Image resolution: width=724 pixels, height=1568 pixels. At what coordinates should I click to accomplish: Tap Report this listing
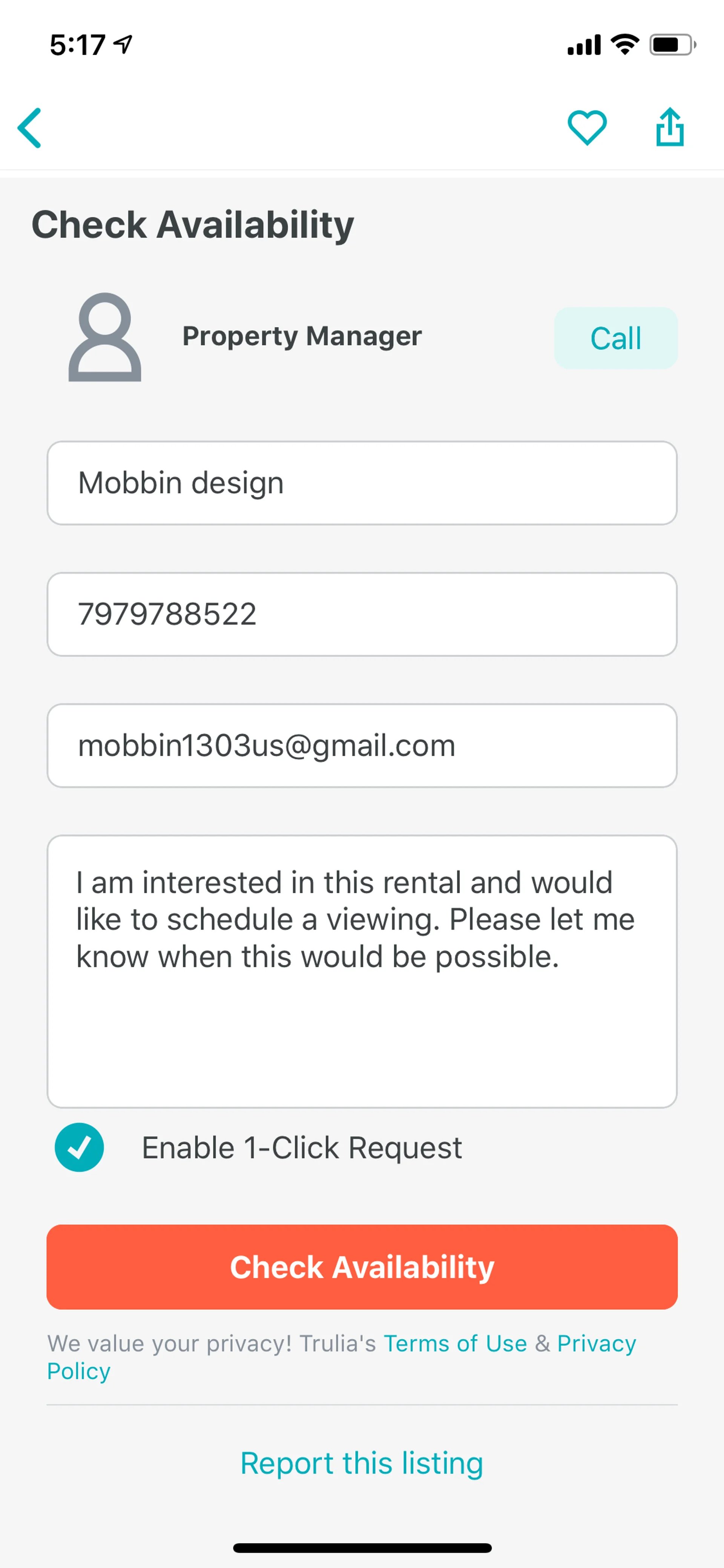(362, 1463)
